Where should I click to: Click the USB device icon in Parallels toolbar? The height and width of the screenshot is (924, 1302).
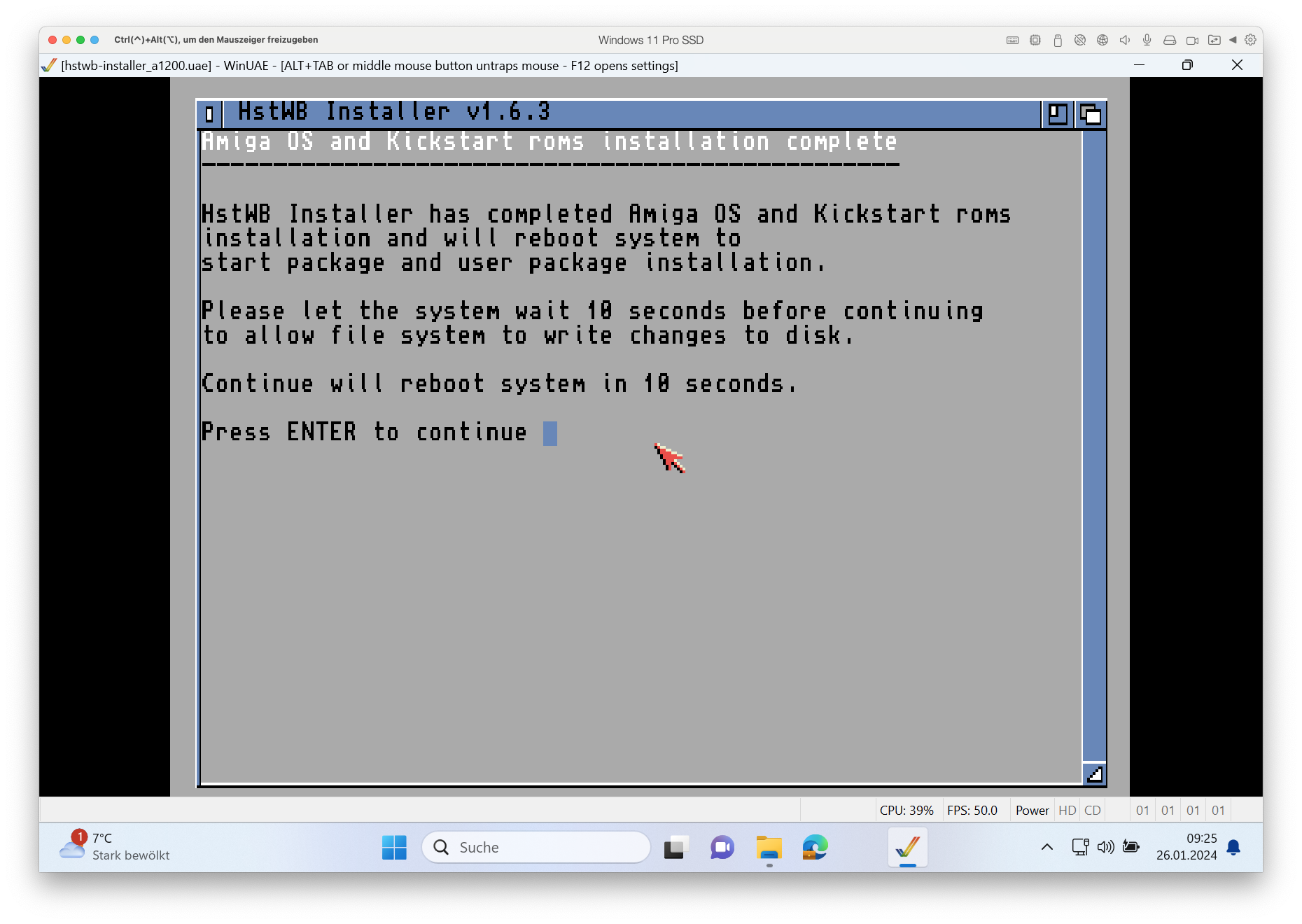[1058, 41]
